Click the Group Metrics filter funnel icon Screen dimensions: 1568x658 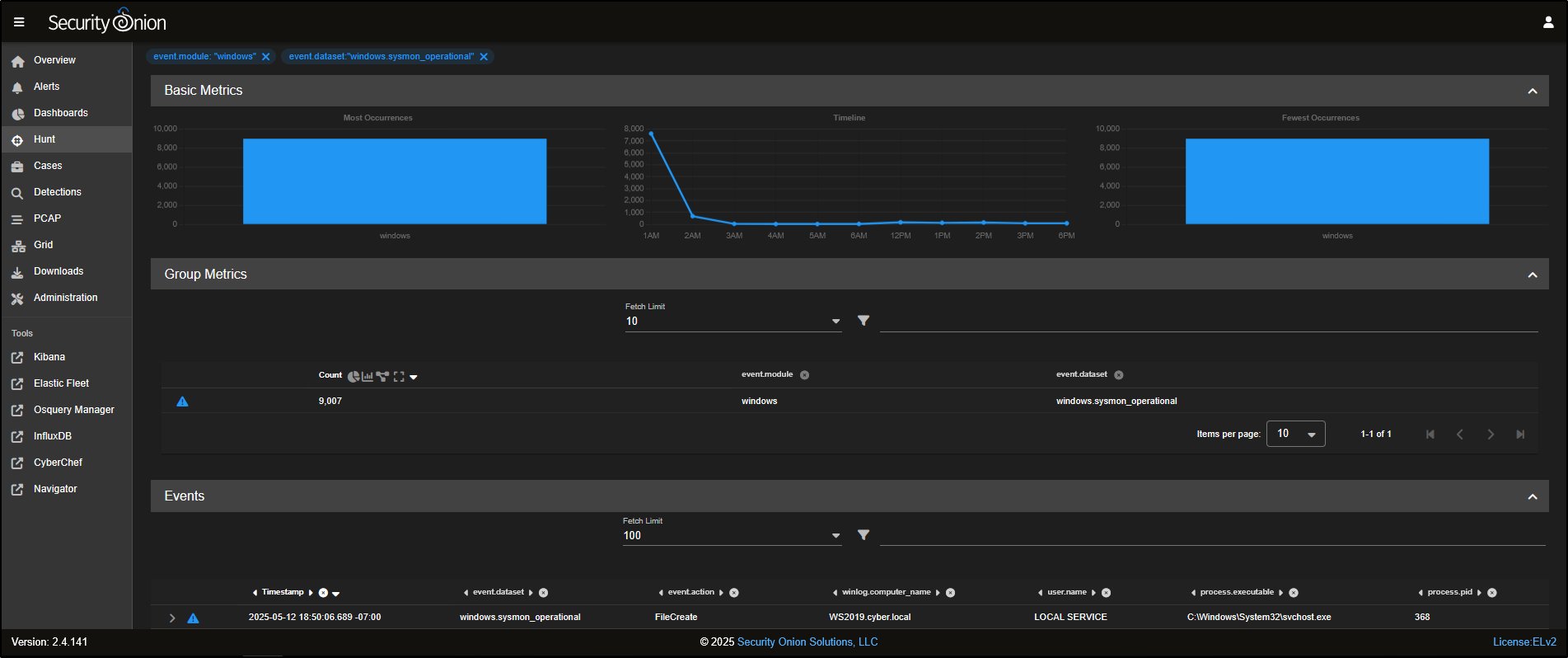coord(863,321)
